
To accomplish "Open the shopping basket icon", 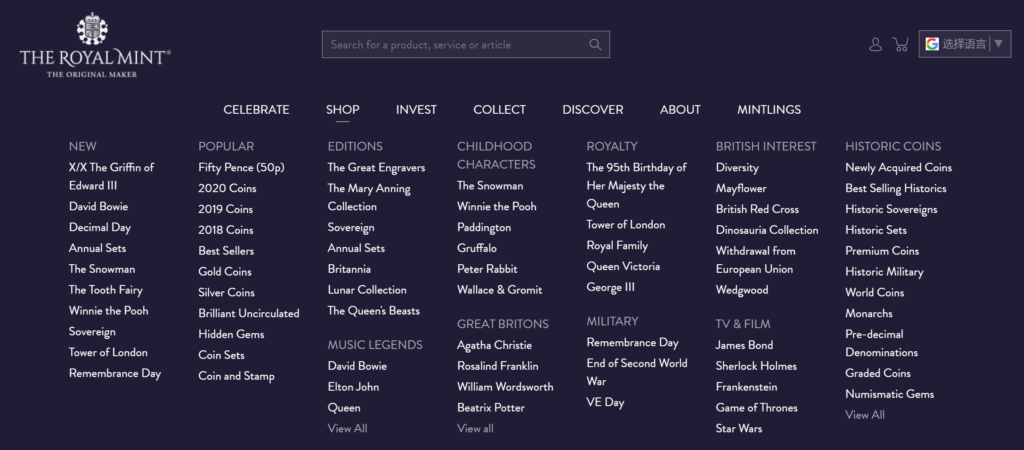I will click(x=900, y=44).
